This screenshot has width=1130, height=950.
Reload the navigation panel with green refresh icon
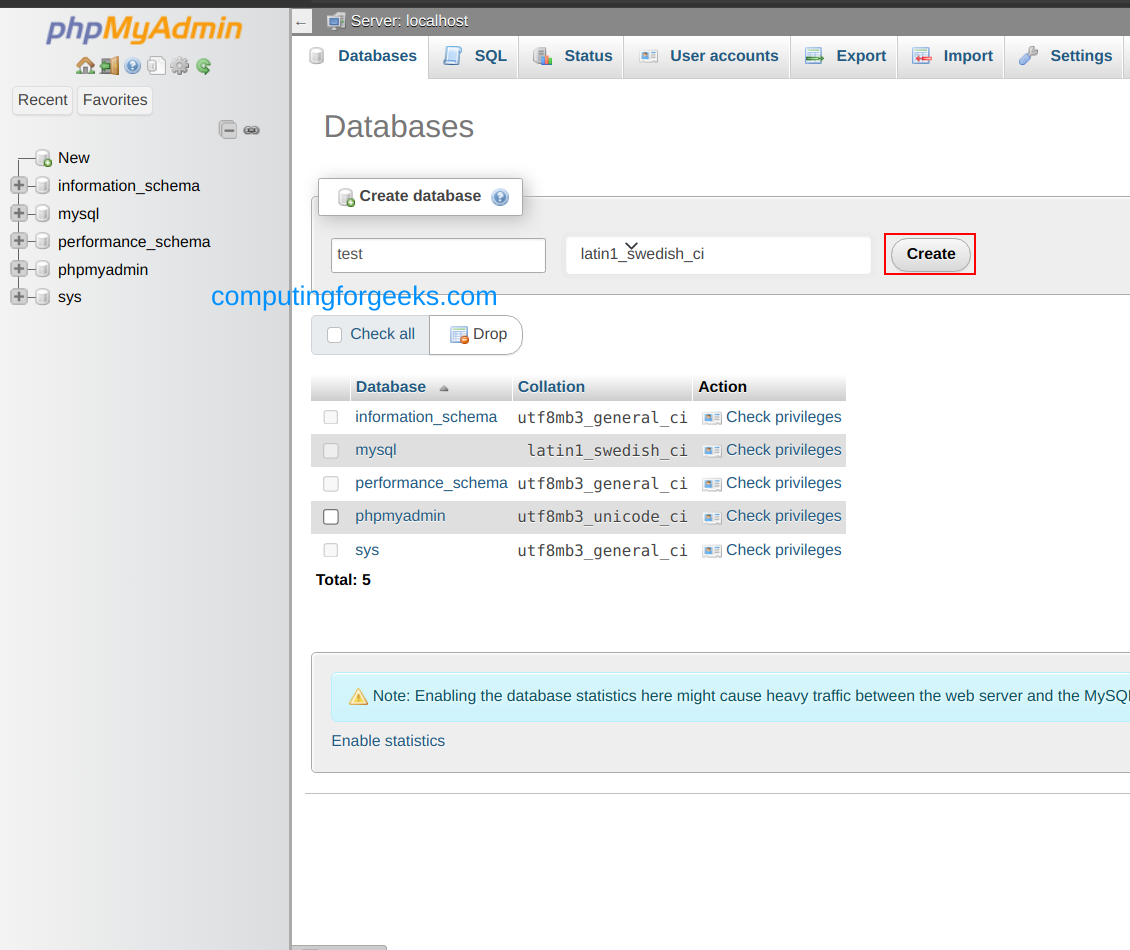point(203,66)
